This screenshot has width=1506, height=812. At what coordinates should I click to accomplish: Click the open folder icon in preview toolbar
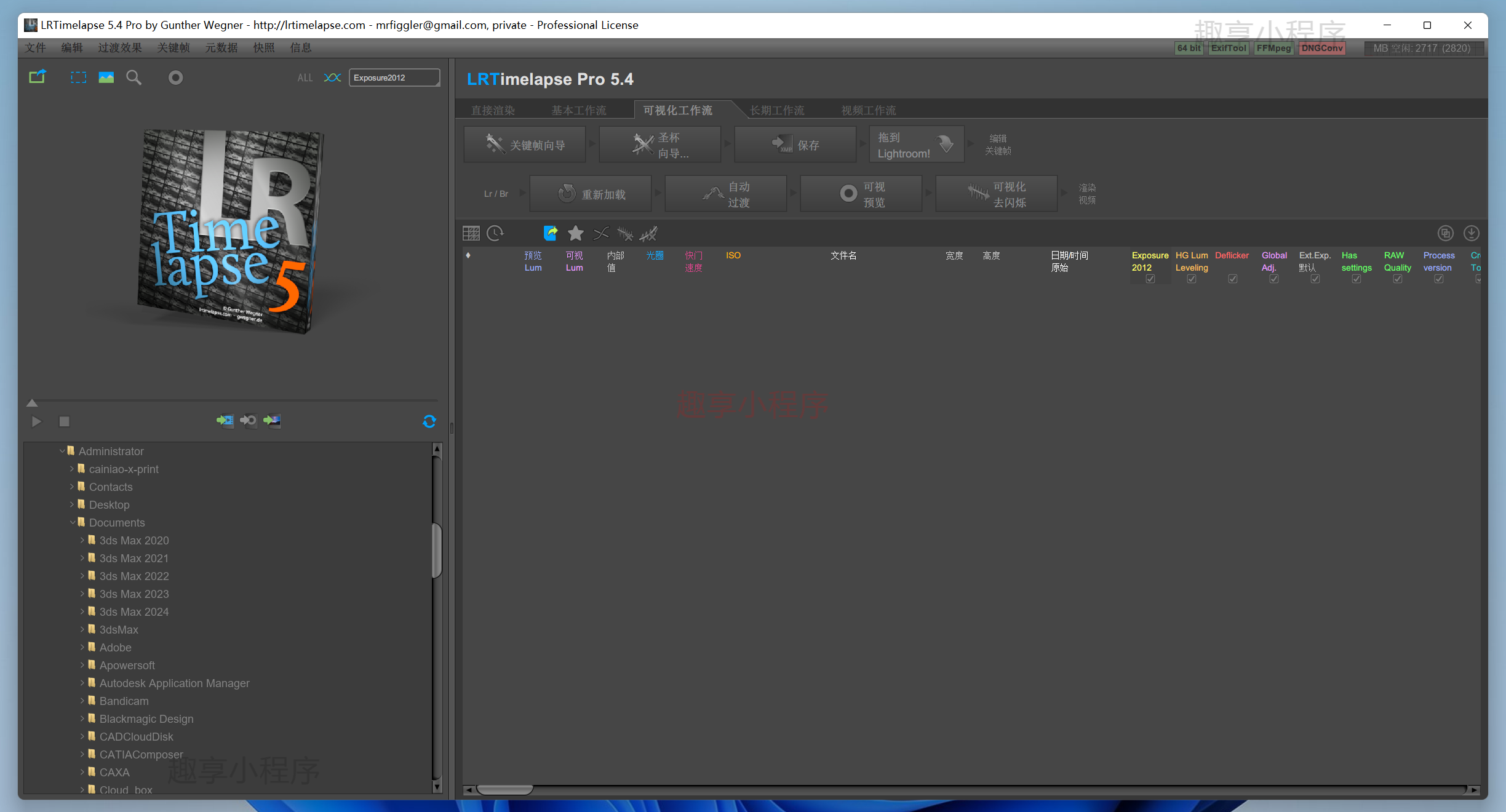point(38,77)
